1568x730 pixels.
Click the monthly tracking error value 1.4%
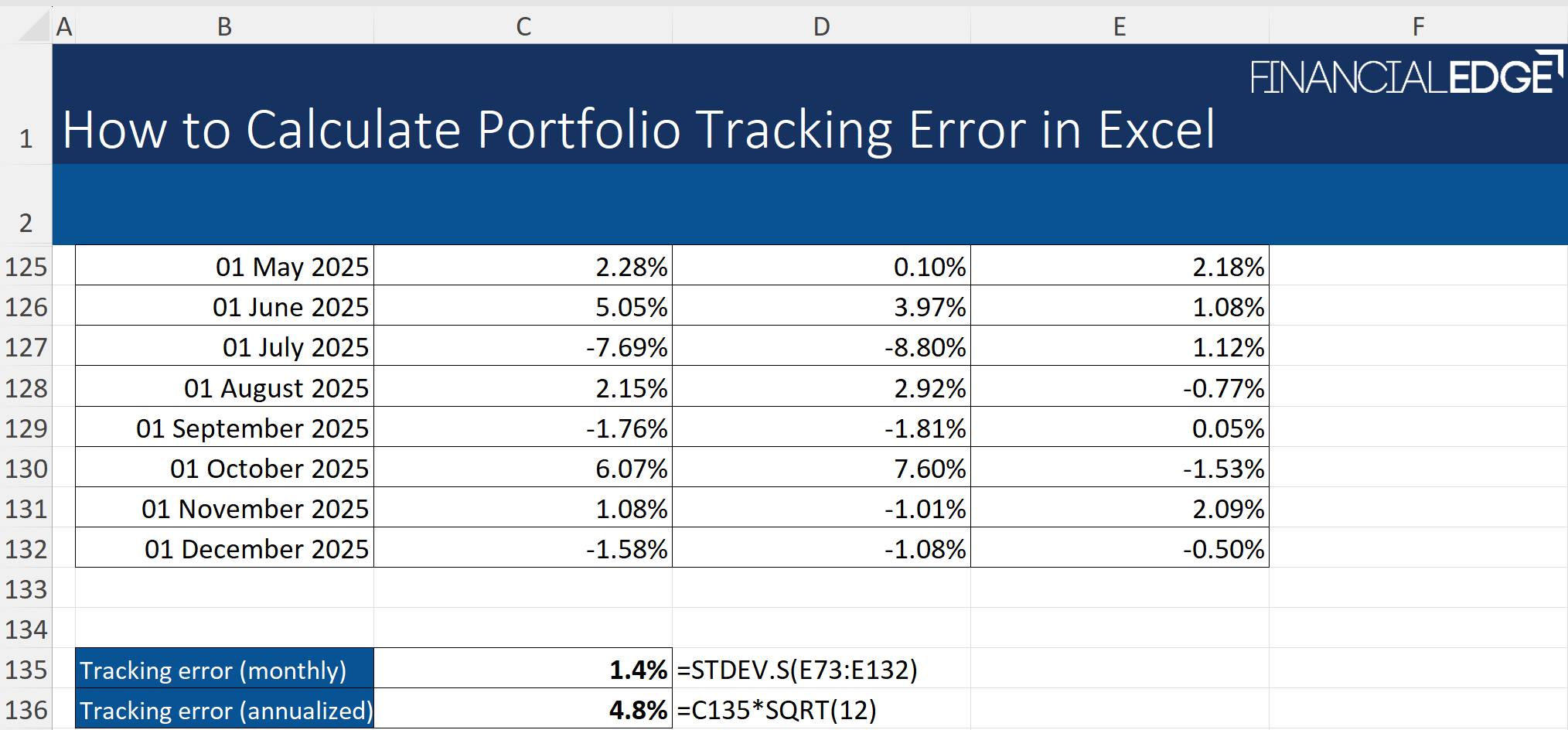coord(523,670)
